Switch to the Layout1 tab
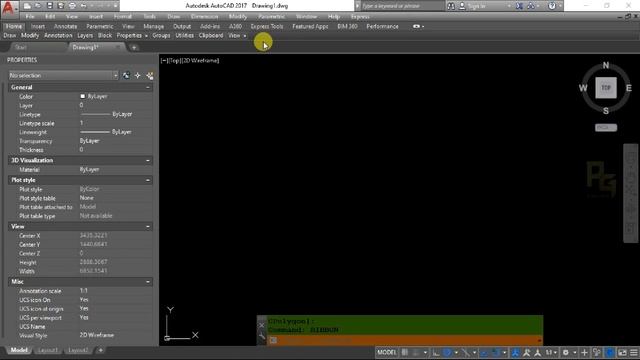This screenshot has height=360, width=640. tap(48, 350)
